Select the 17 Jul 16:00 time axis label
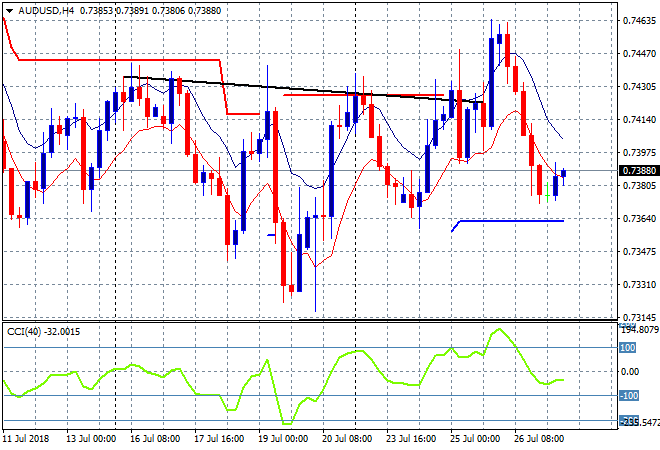 (x=219, y=439)
